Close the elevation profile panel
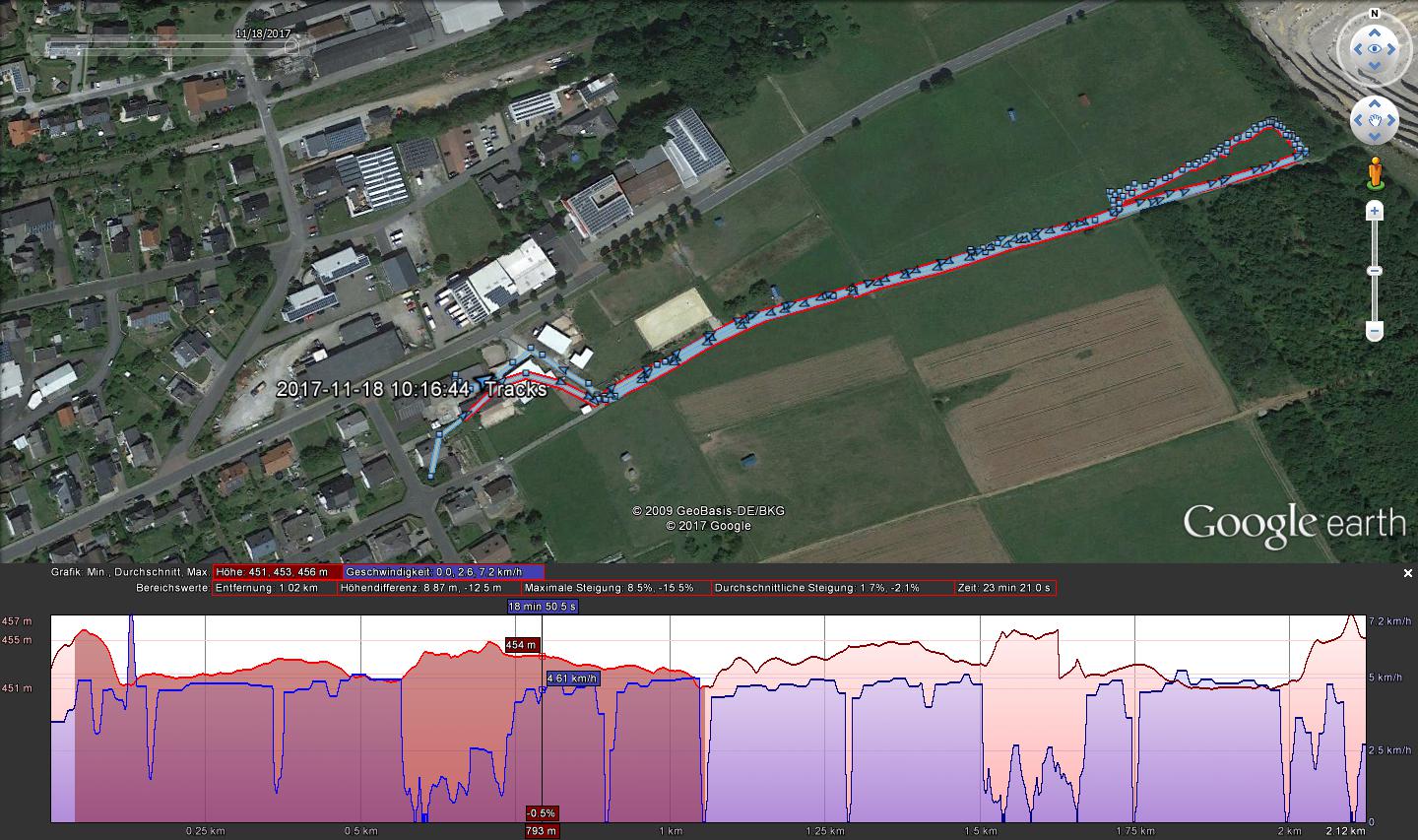The image size is (1418, 840). coord(1408,573)
